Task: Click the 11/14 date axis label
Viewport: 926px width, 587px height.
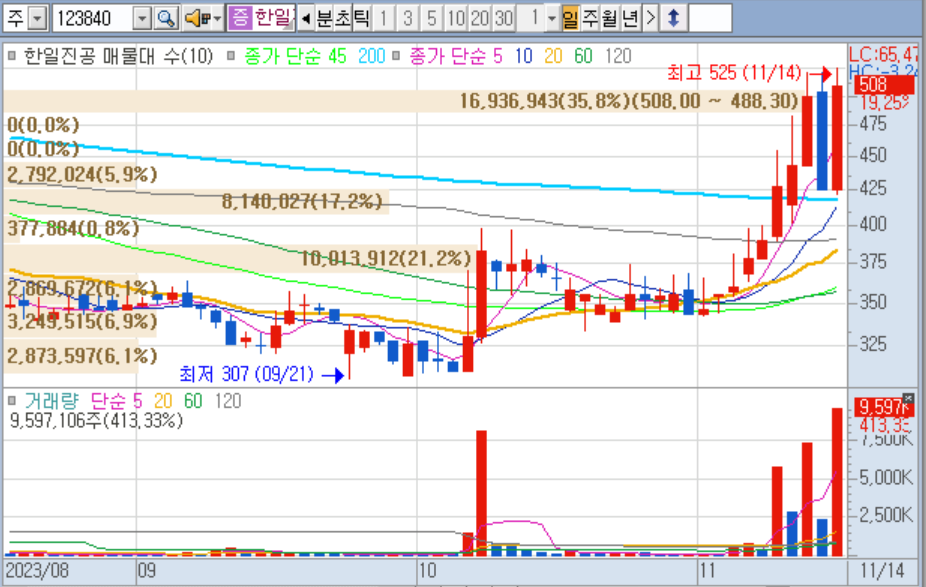Action: (882, 571)
